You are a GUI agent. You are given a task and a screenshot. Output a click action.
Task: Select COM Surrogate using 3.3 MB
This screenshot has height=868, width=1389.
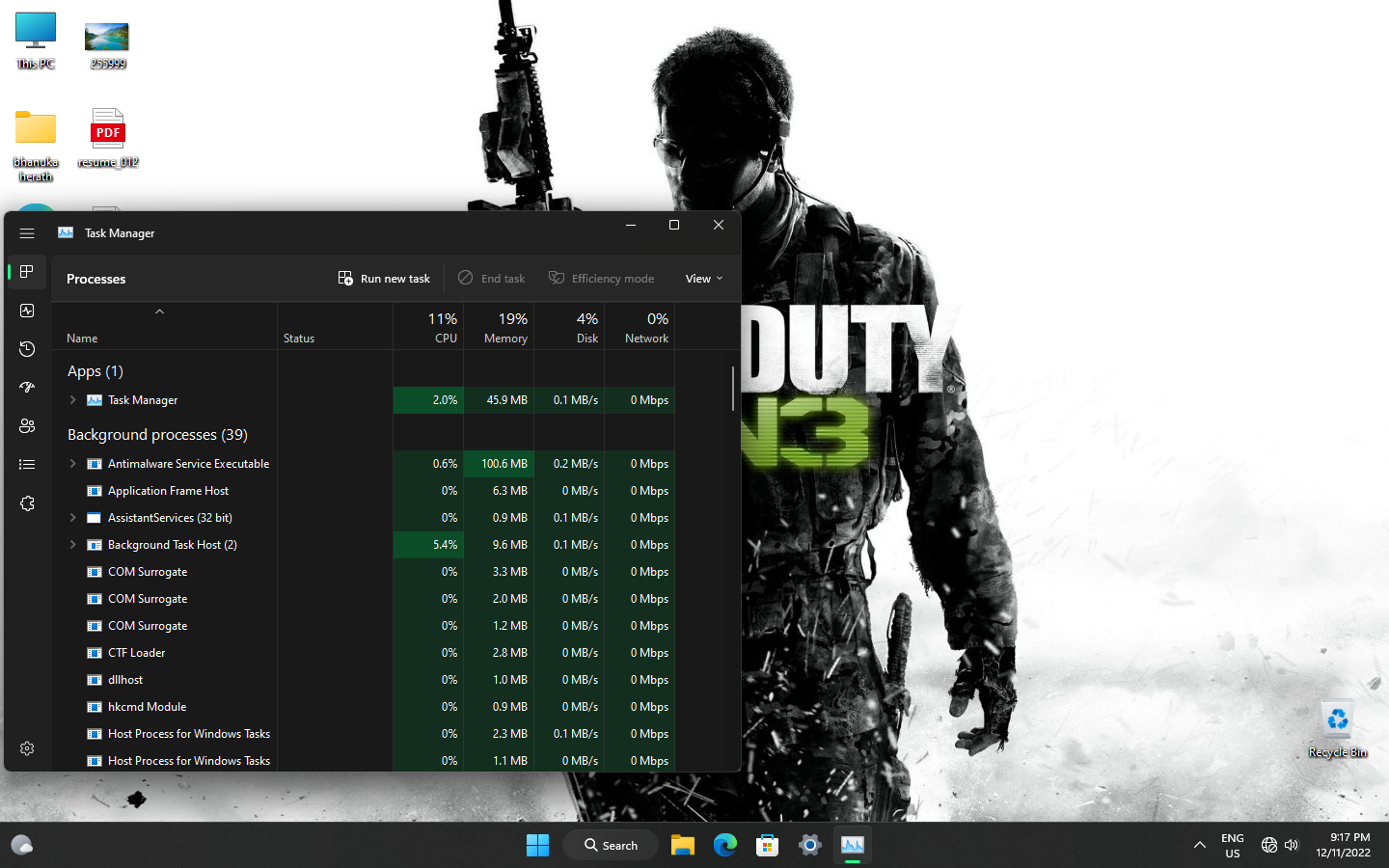coord(363,572)
